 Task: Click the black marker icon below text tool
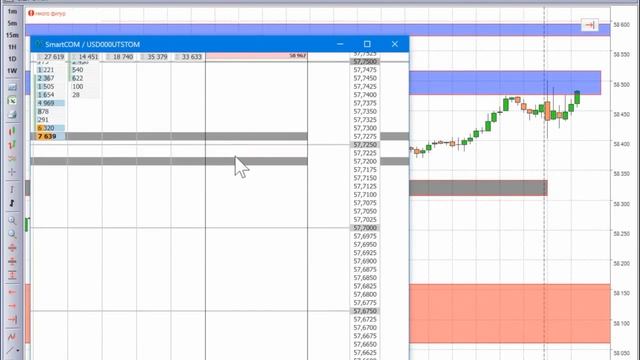click(x=12, y=203)
